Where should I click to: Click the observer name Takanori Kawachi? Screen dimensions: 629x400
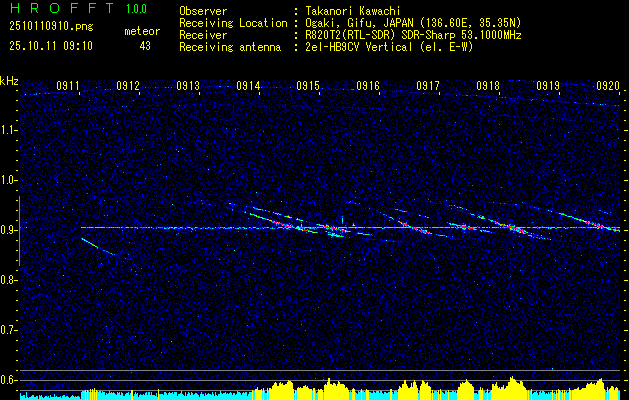pyautogui.click(x=353, y=11)
